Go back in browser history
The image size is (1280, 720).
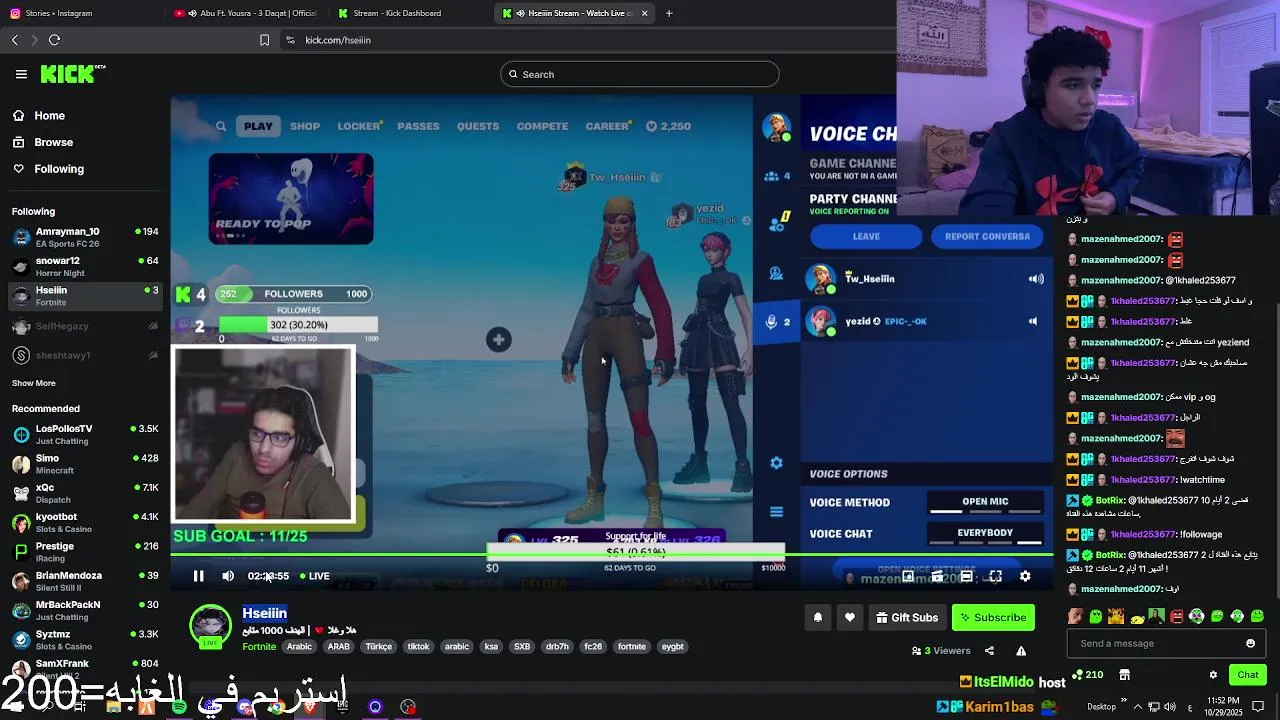coord(14,40)
